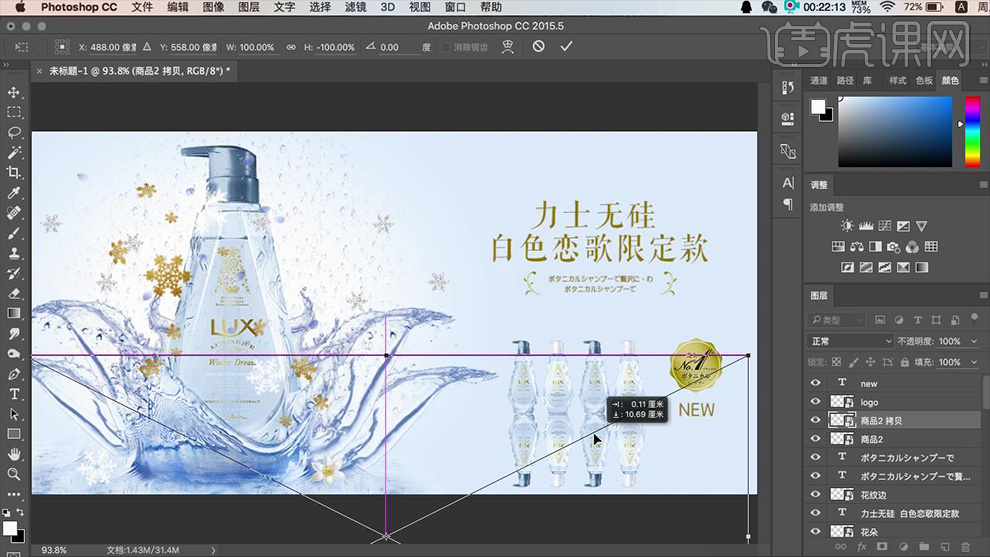Select the Path Selection tool
The height and width of the screenshot is (557, 990).
coord(13,414)
